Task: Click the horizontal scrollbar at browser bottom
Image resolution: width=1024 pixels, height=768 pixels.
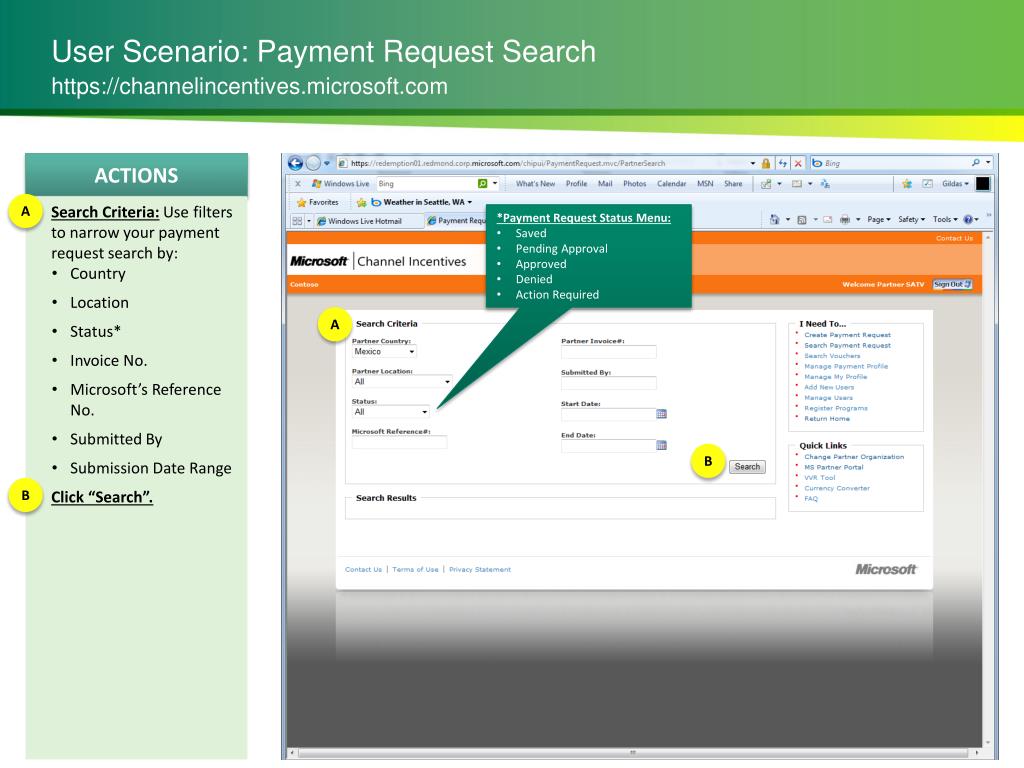Action: 633,752
